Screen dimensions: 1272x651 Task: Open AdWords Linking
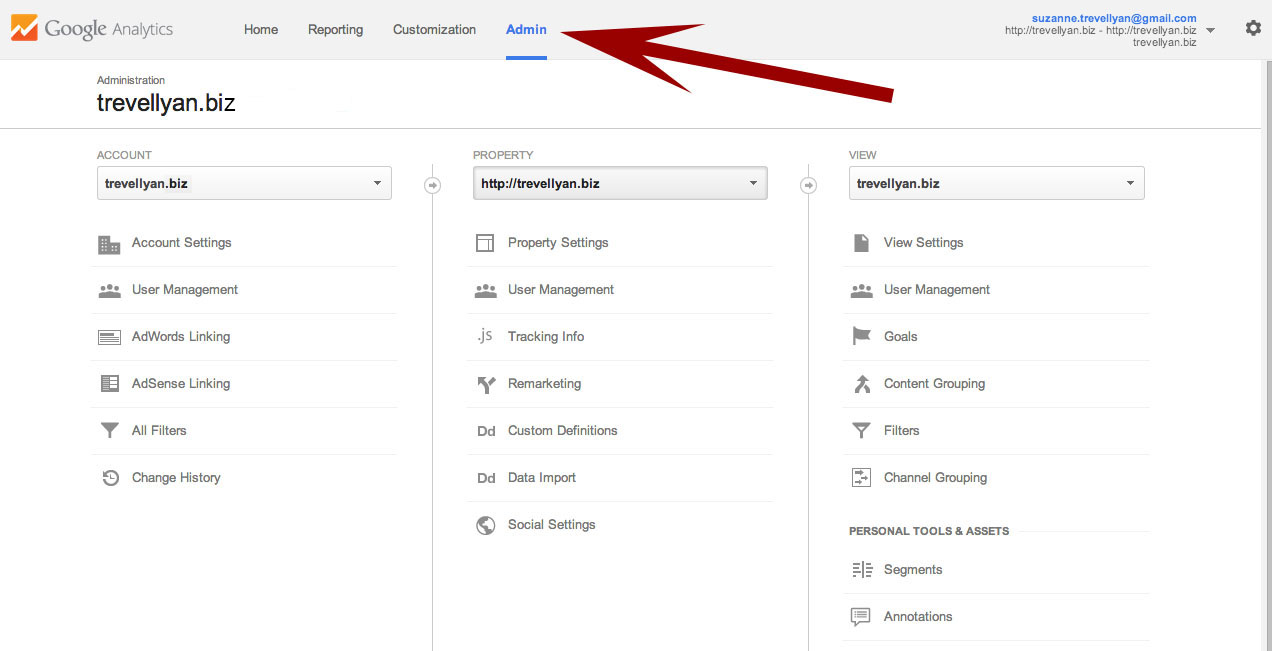point(181,337)
